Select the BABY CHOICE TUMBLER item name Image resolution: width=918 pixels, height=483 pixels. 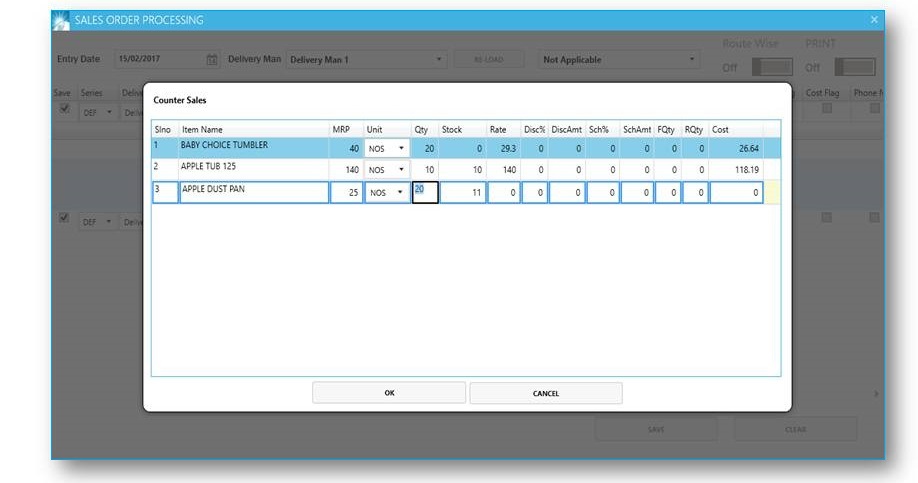(x=224, y=145)
